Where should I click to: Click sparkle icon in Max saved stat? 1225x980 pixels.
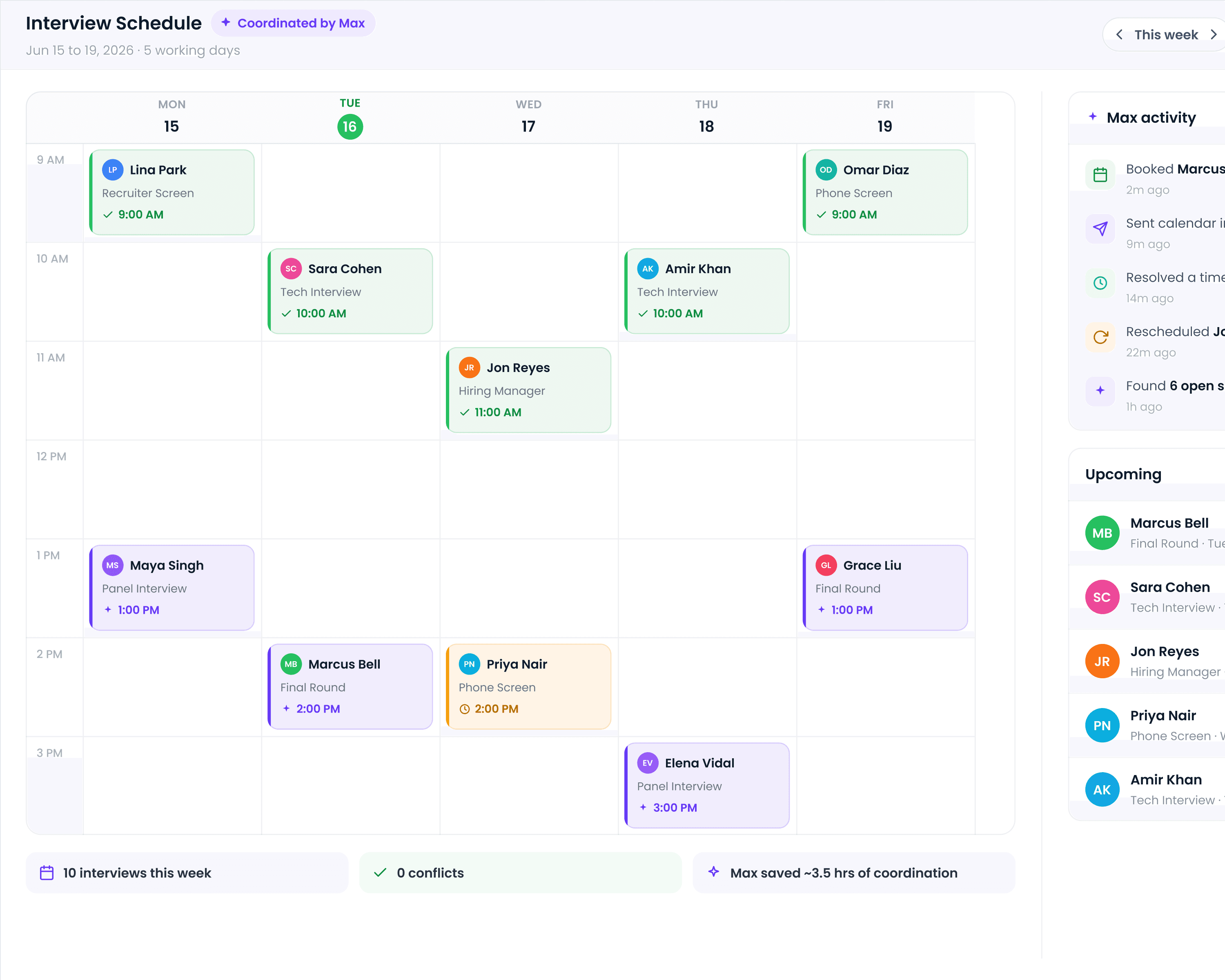coord(714,871)
